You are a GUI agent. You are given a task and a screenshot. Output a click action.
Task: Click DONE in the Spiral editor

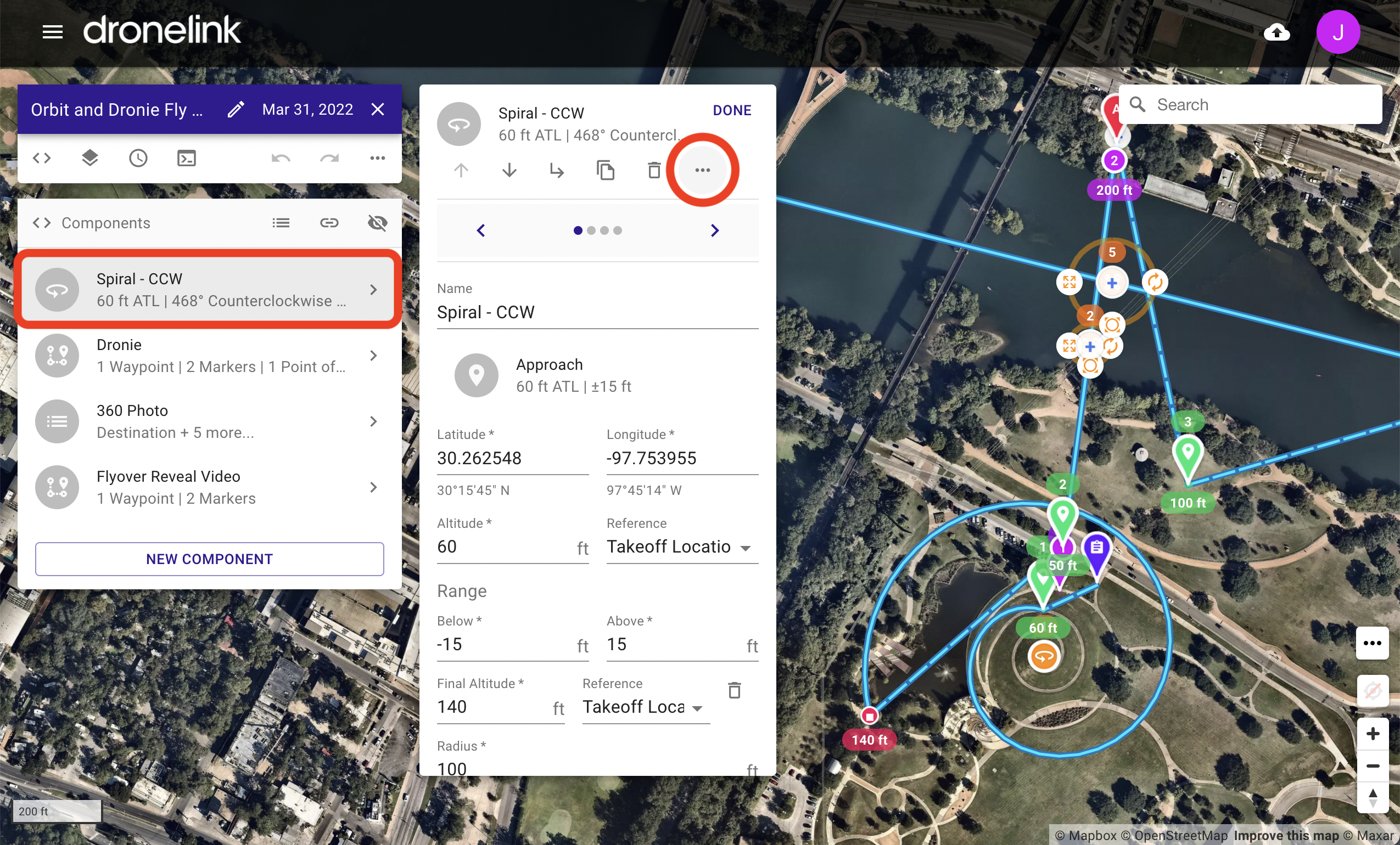click(731, 110)
